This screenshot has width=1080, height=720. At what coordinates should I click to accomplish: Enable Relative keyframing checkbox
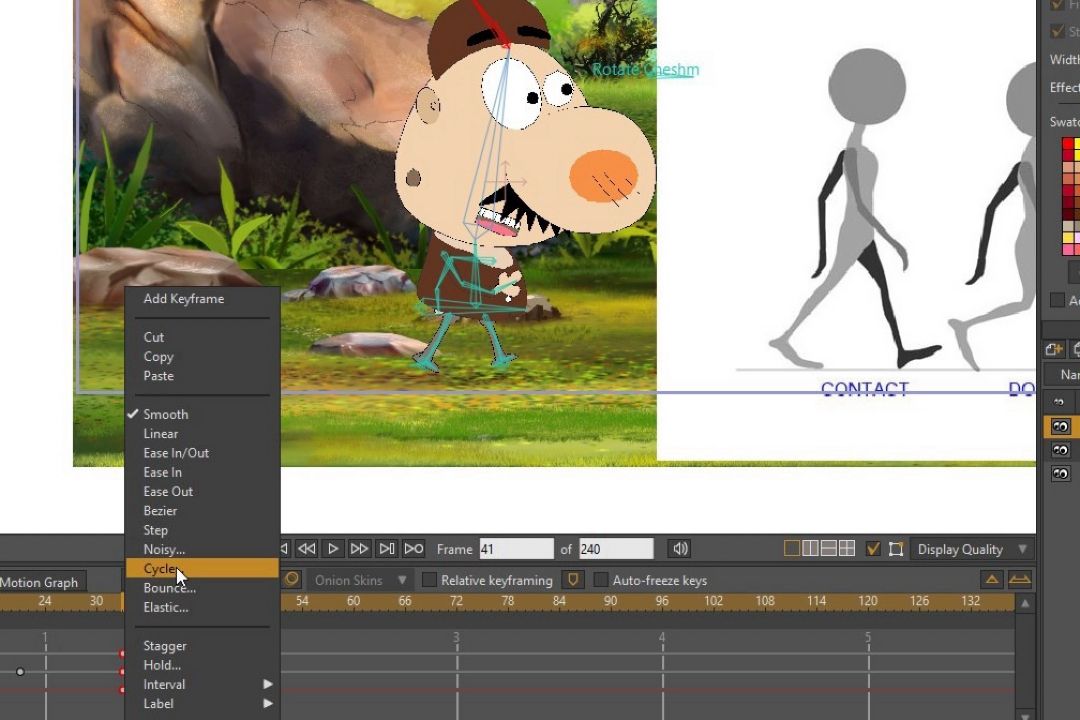point(429,580)
